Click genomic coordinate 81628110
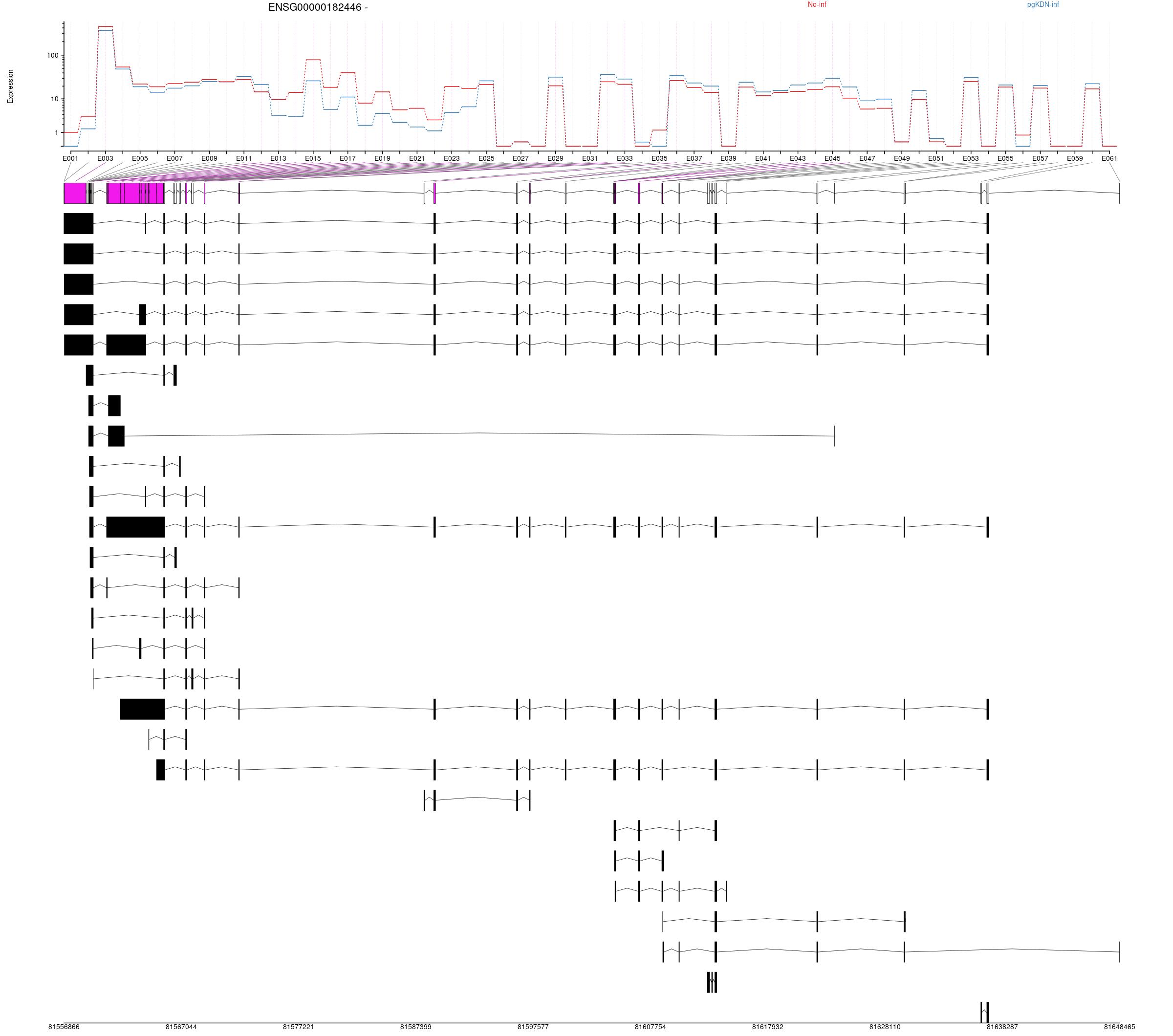The width and height of the screenshot is (1173, 1036). 885,1027
